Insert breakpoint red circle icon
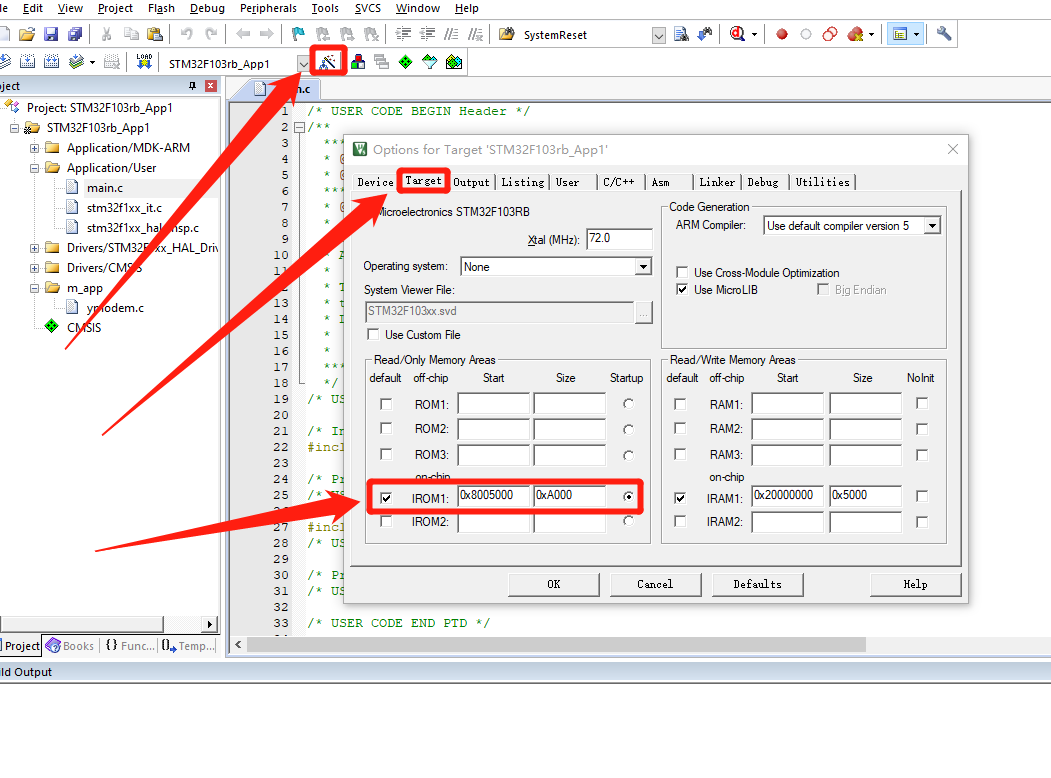Viewport: 1051px width, 778px height. click(x=782, y=34)
